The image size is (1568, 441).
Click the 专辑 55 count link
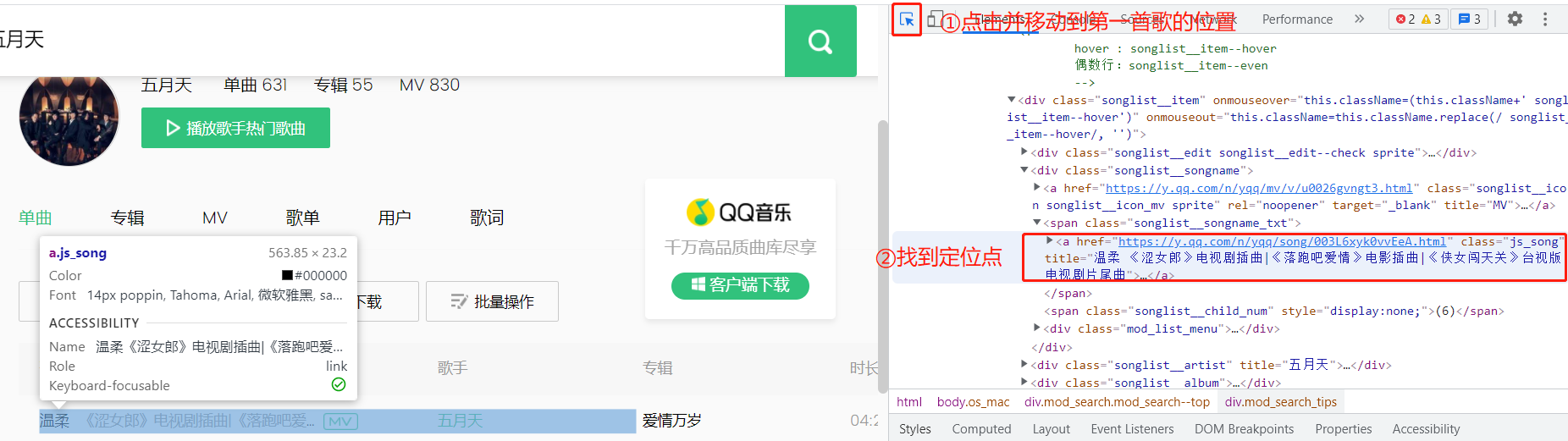(x=343, y=85)
